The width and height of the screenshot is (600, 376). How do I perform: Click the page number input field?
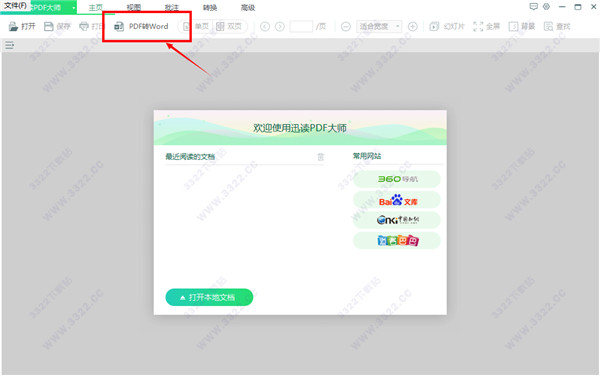coord(301,26)
